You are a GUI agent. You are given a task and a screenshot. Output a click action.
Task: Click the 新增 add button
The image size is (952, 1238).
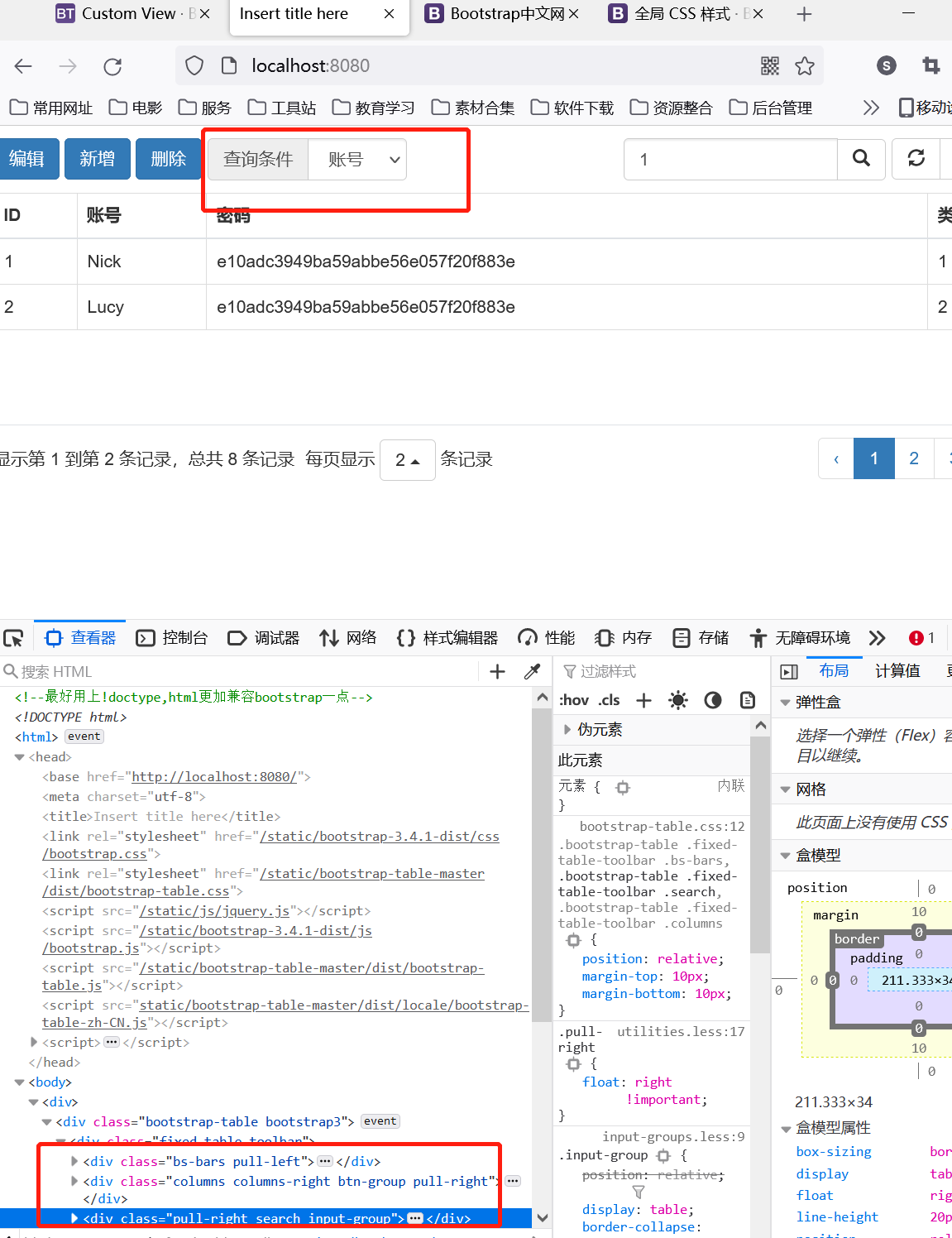98,159
